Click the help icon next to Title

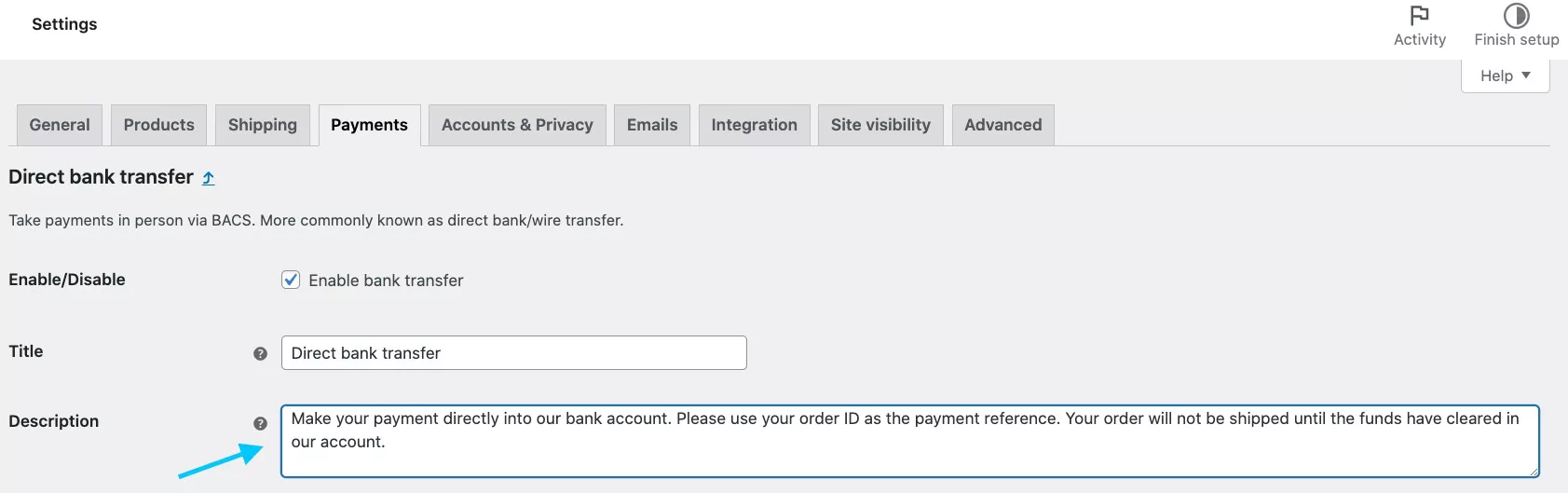(x=261, y=353)
